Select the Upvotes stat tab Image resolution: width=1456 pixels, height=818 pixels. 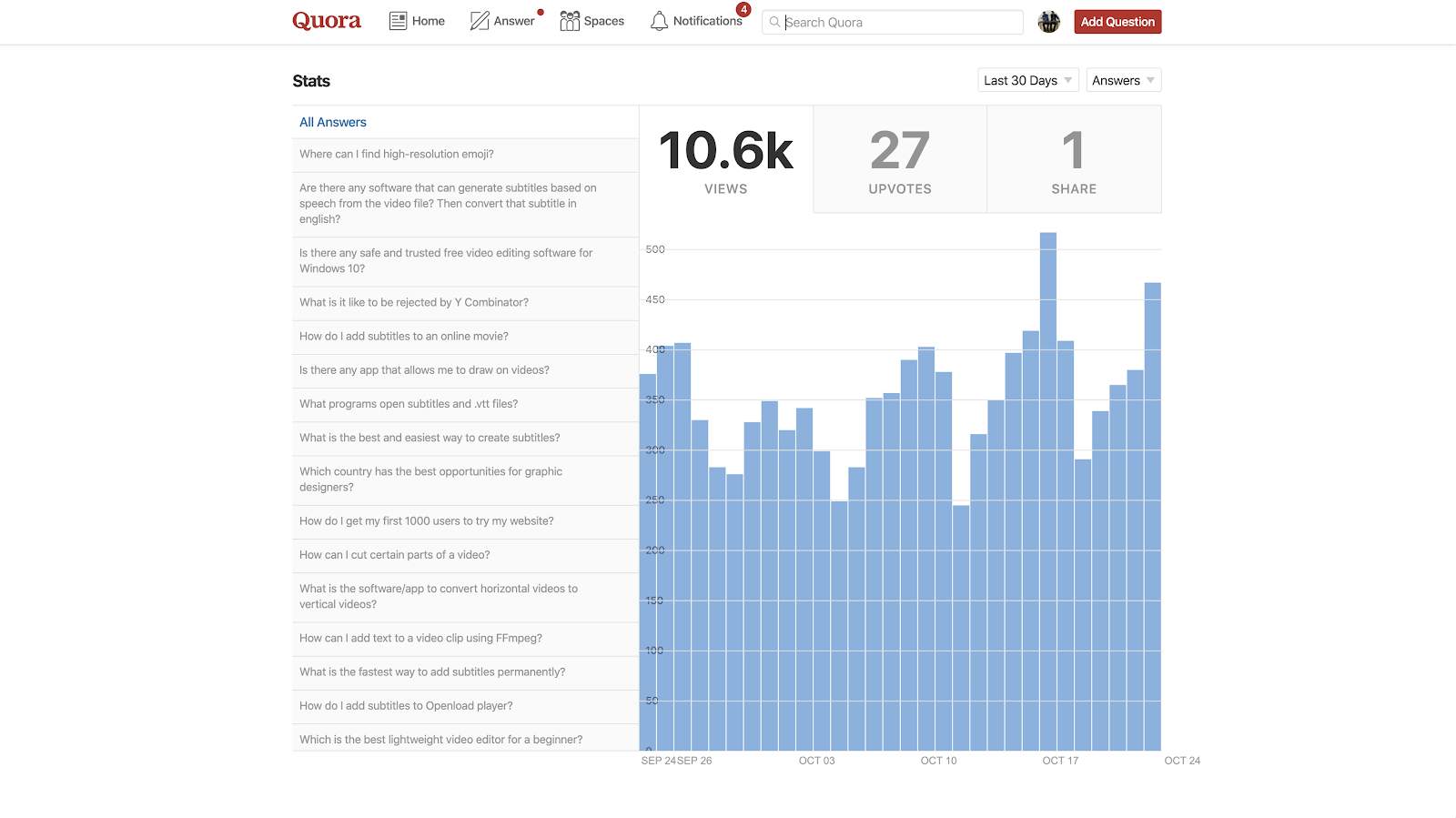pyautogui.click(x=900, y=159)
